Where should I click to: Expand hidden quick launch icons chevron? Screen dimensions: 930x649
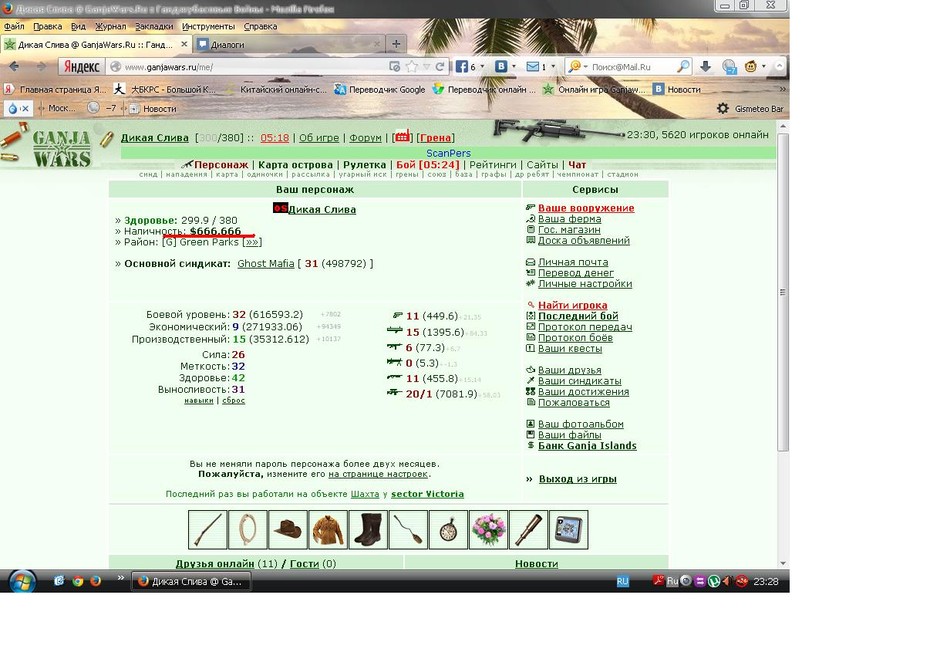click(120, 577)
